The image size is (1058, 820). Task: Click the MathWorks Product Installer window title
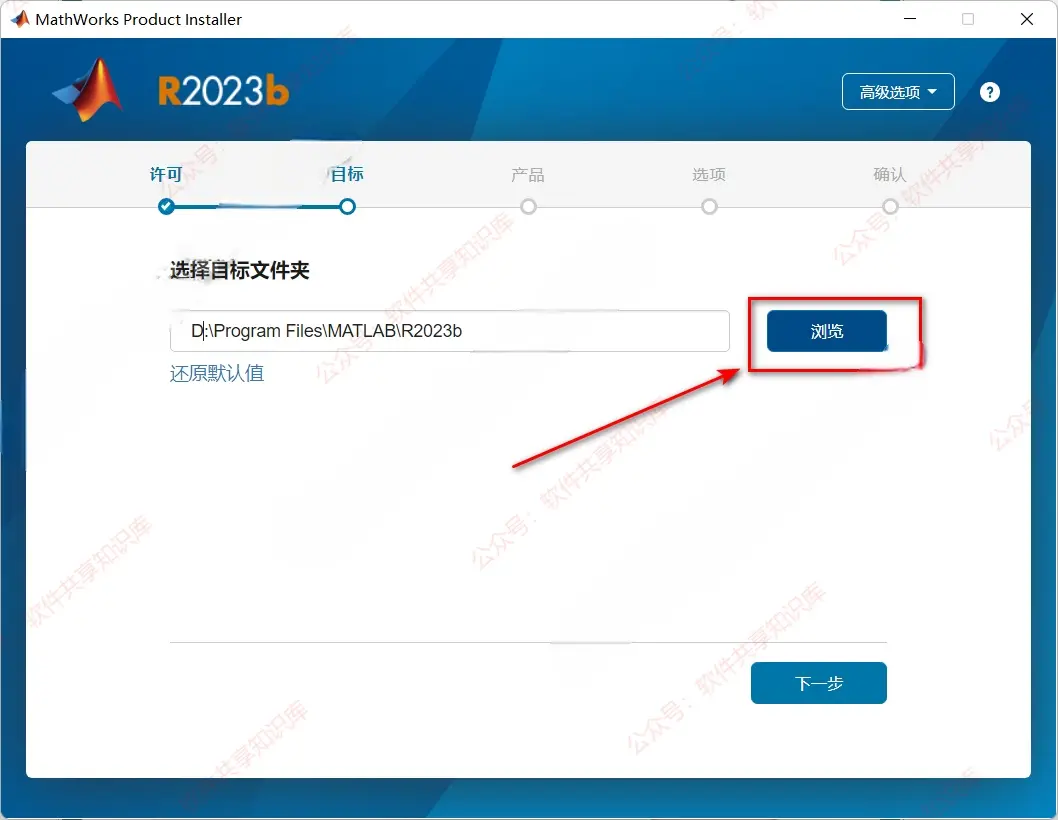[x=138, y=20]
